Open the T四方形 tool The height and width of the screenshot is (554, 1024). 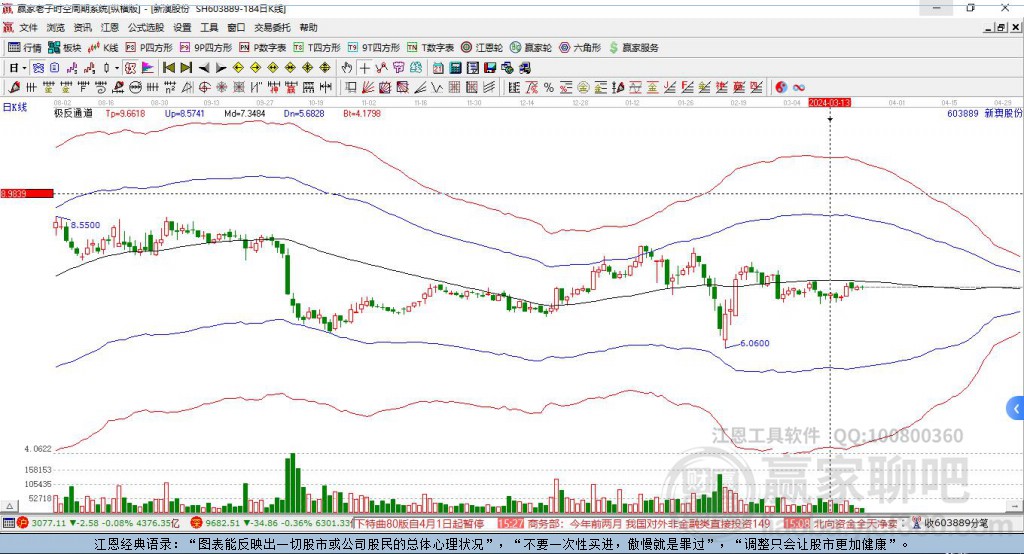tap(317, 48)
